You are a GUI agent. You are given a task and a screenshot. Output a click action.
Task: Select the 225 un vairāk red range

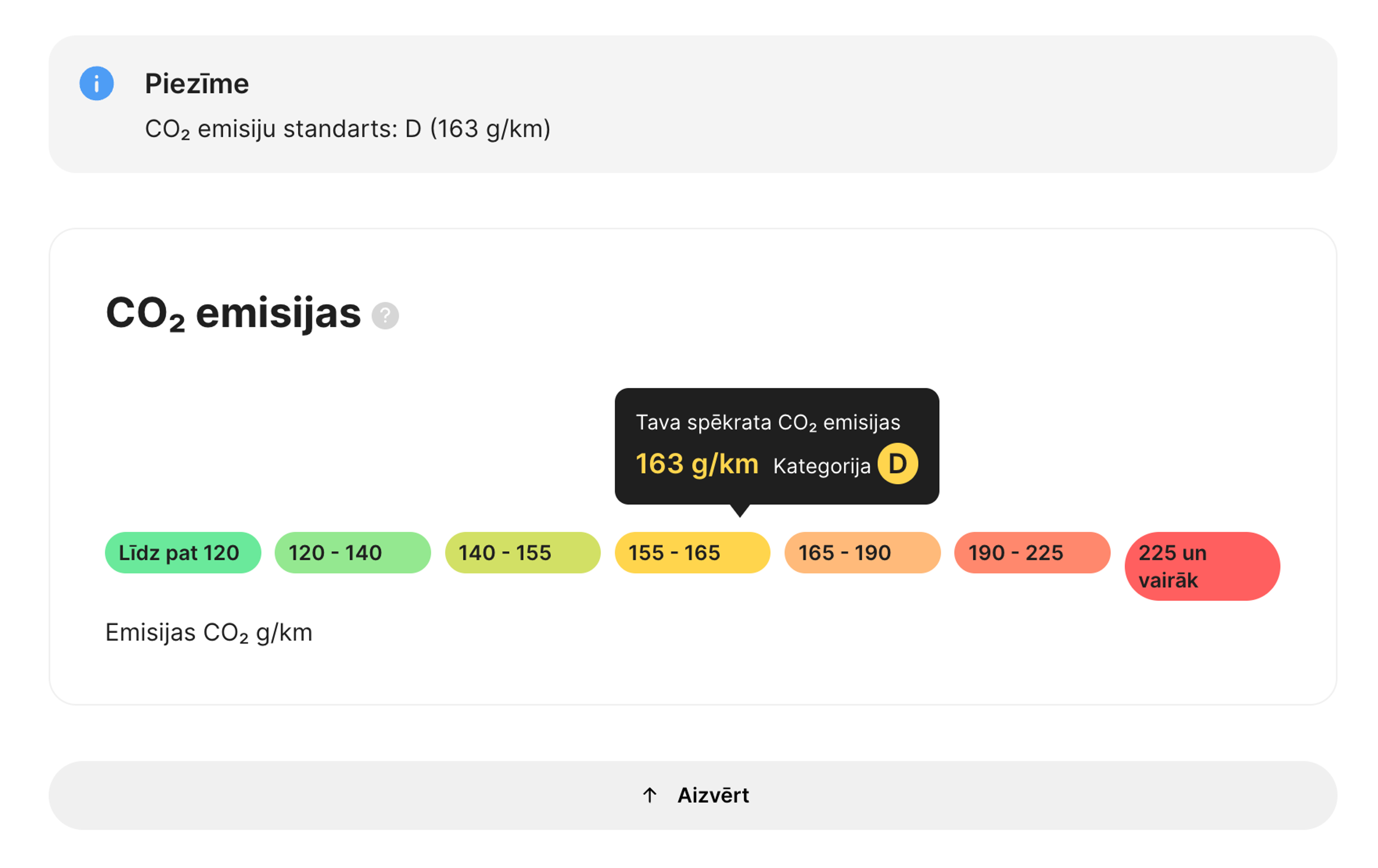click(x=1202, y=566)
